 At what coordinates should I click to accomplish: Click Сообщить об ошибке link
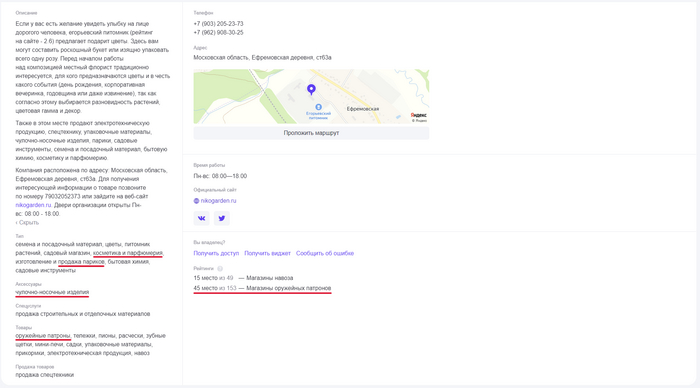325,253
